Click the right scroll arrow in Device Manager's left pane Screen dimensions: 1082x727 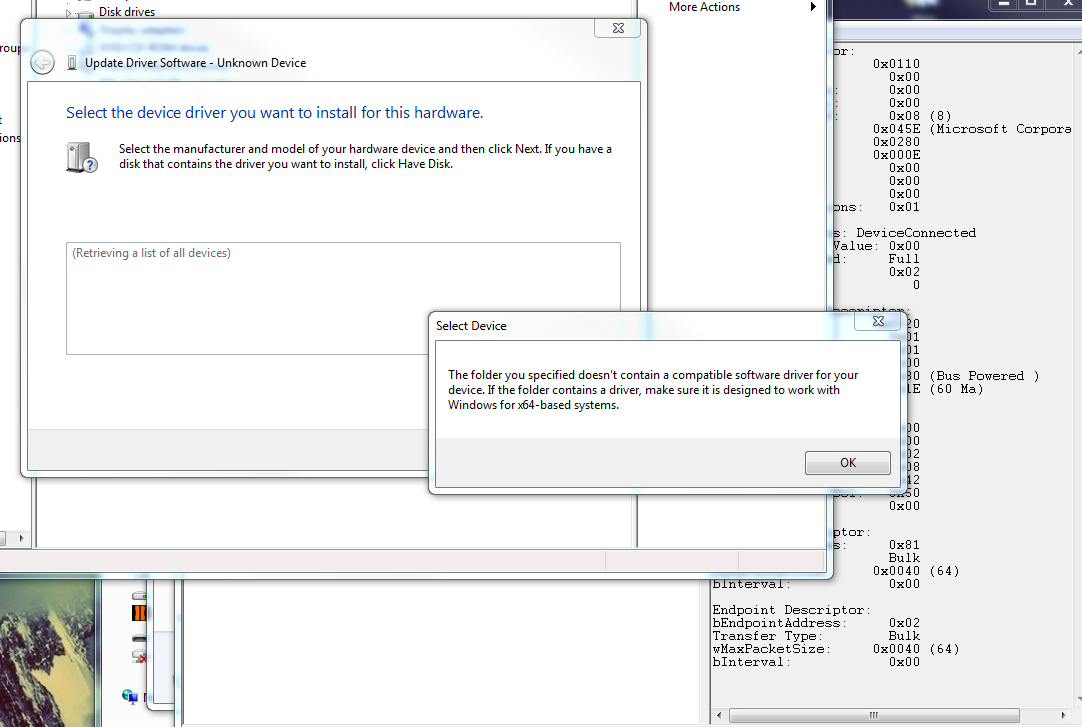[21, 538]
